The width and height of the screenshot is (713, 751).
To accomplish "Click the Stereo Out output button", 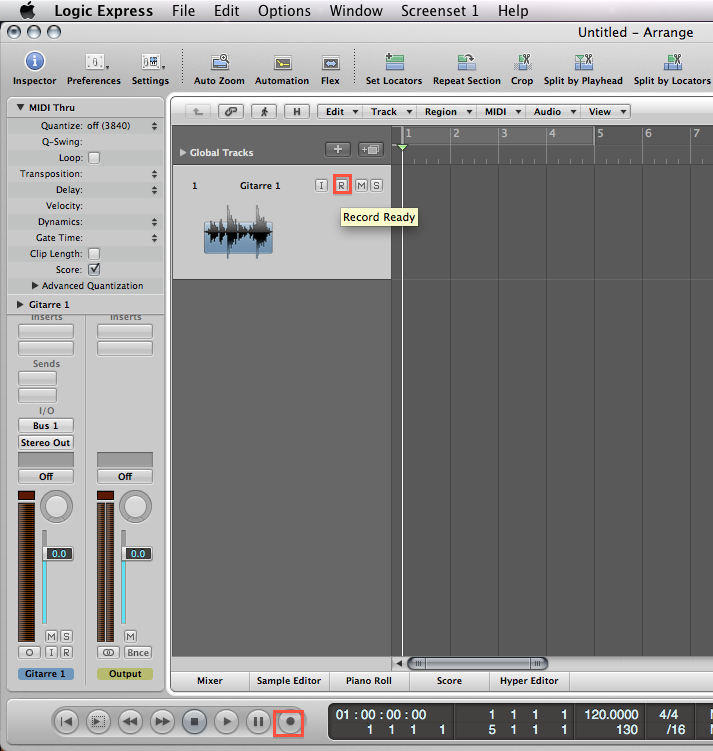I will coord(46,443).
